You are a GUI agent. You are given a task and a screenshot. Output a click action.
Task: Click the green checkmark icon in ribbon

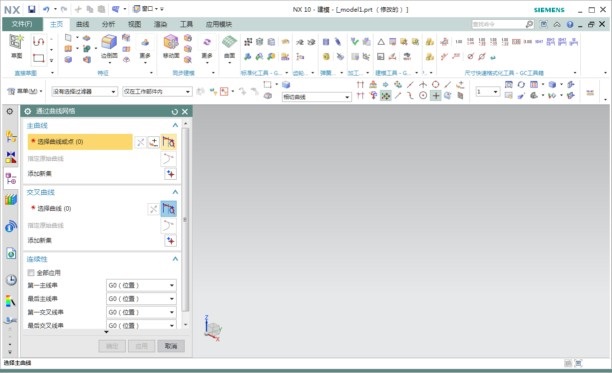pos(354,41)
